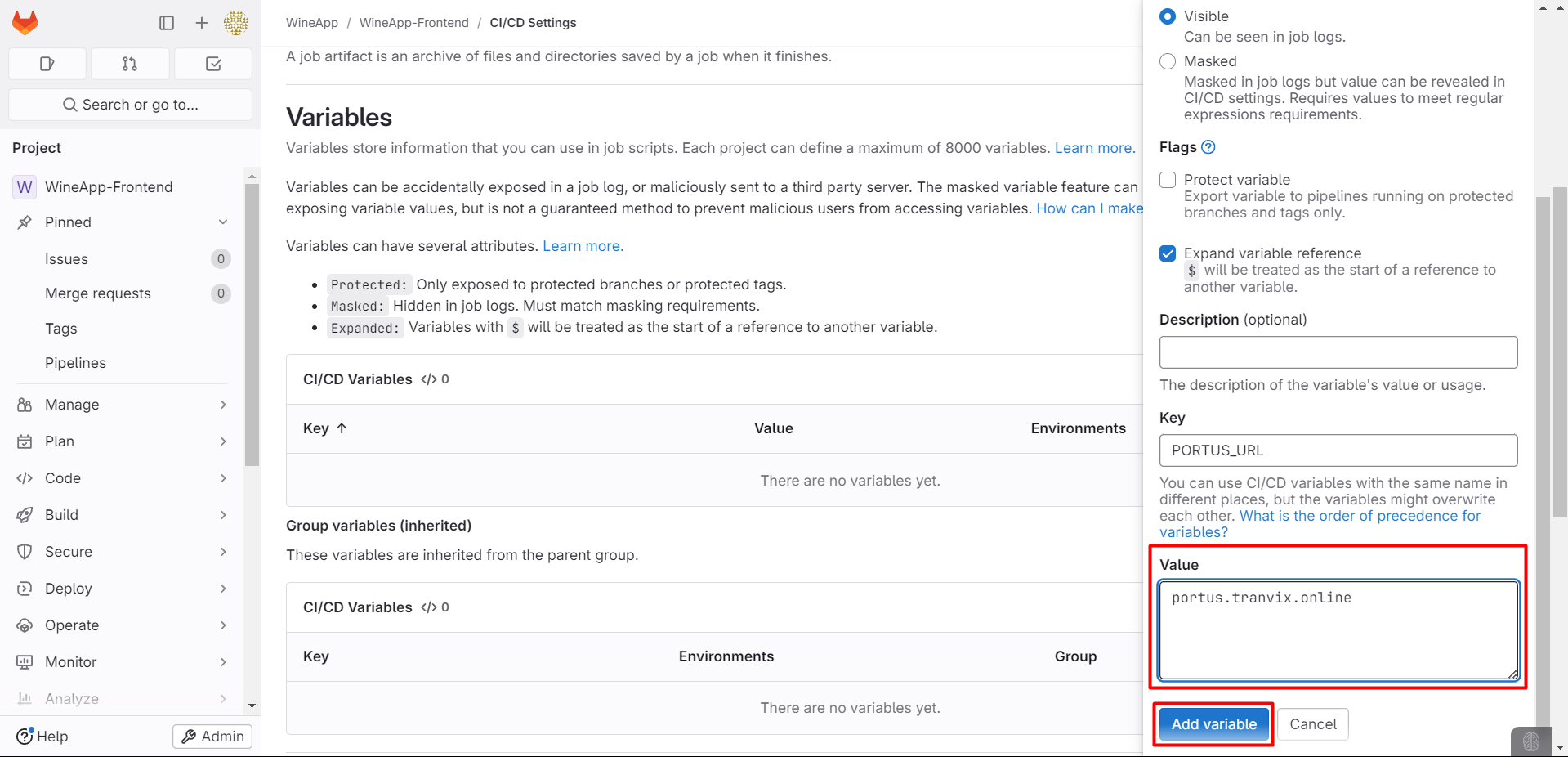Enable the Protect variable checkbox
The image size is (1568, 757).
(x=1168, y=180)
